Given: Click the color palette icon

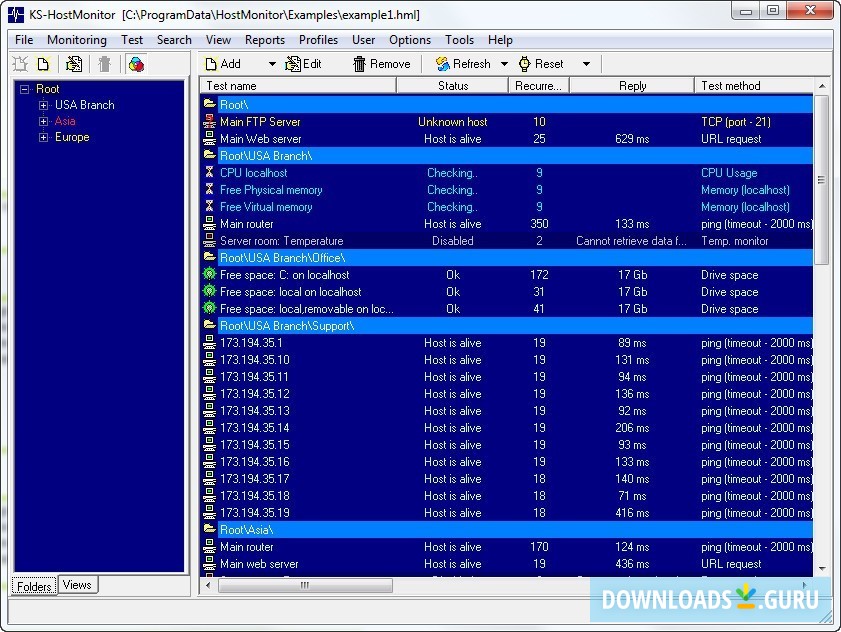Looking at the screenshot, I should (x=136, y=64).
